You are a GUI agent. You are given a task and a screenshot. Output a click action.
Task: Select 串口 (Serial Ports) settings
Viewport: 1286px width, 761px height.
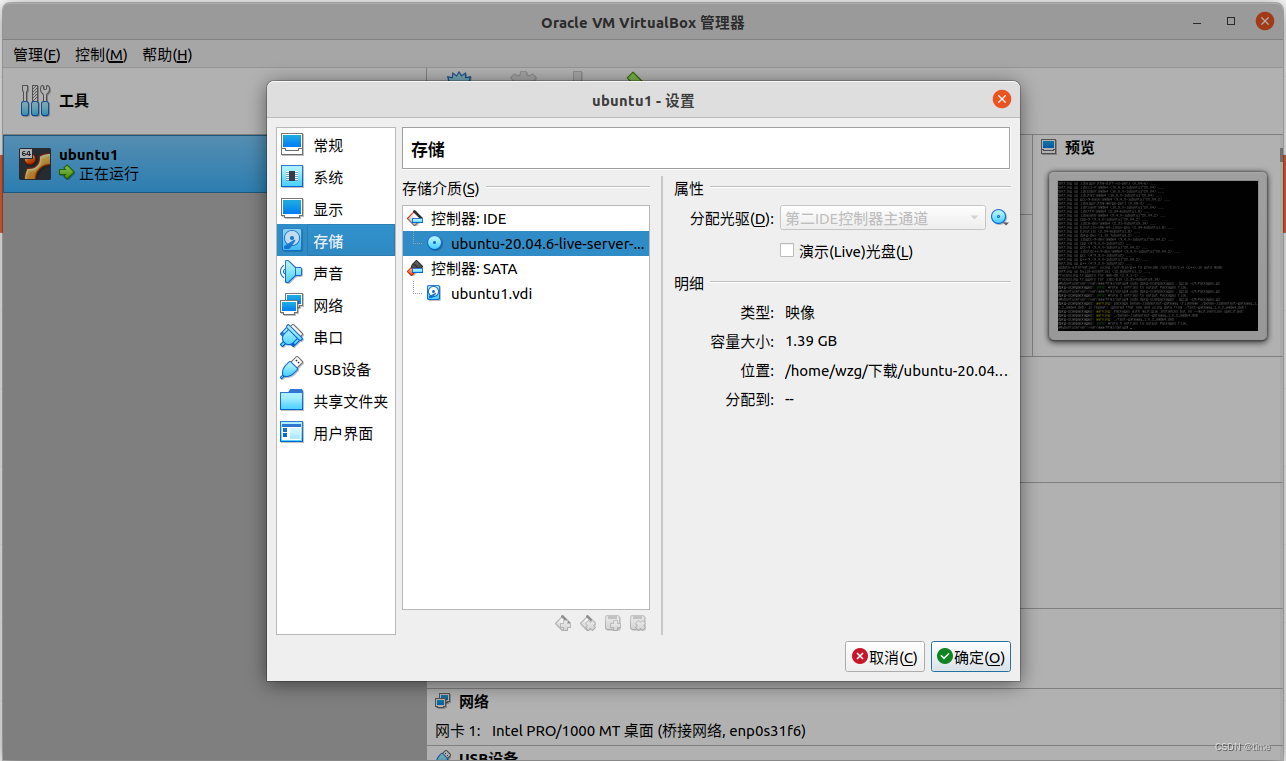[327, 338]
